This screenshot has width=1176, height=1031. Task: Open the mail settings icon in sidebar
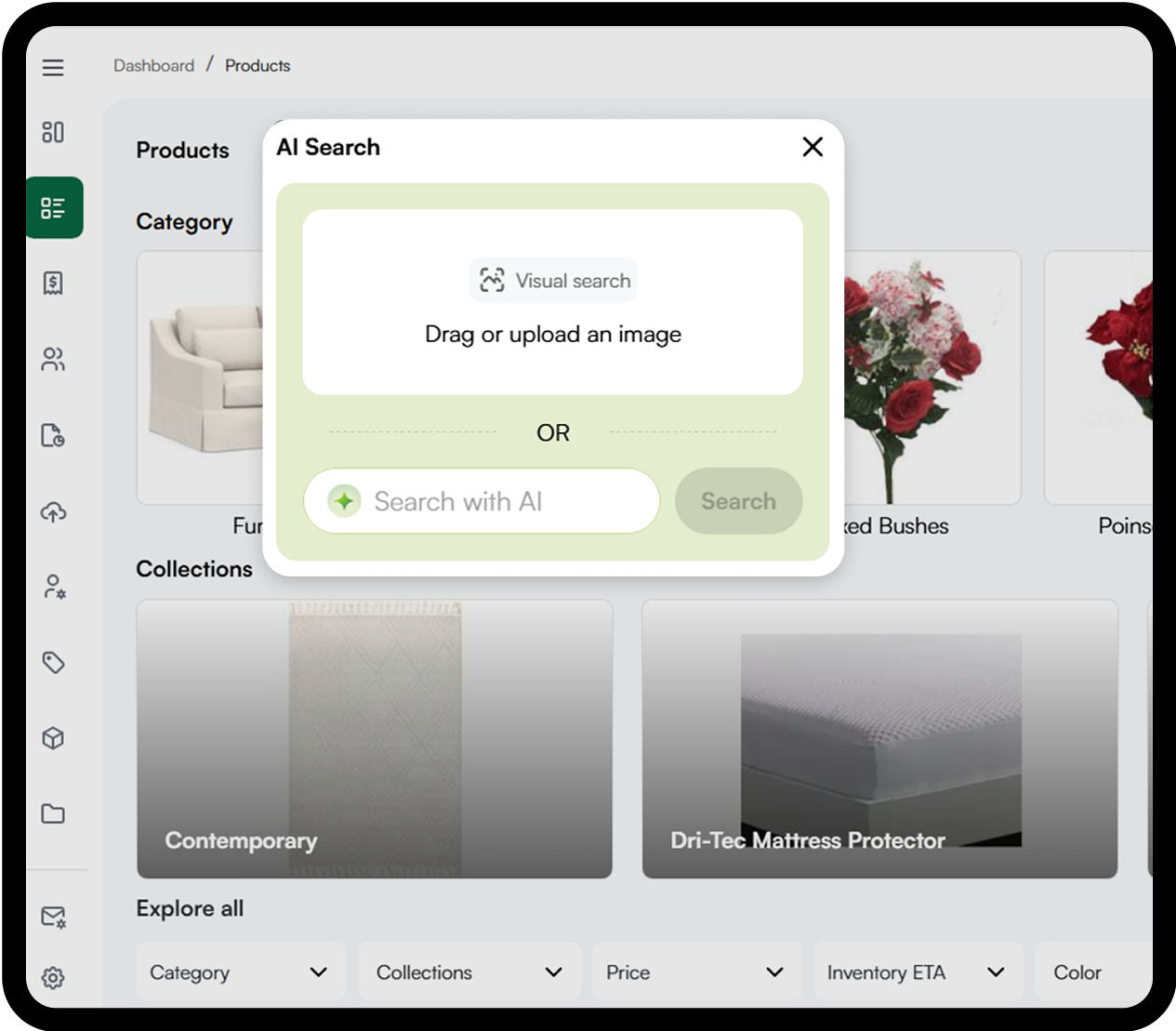coord(53,918)
